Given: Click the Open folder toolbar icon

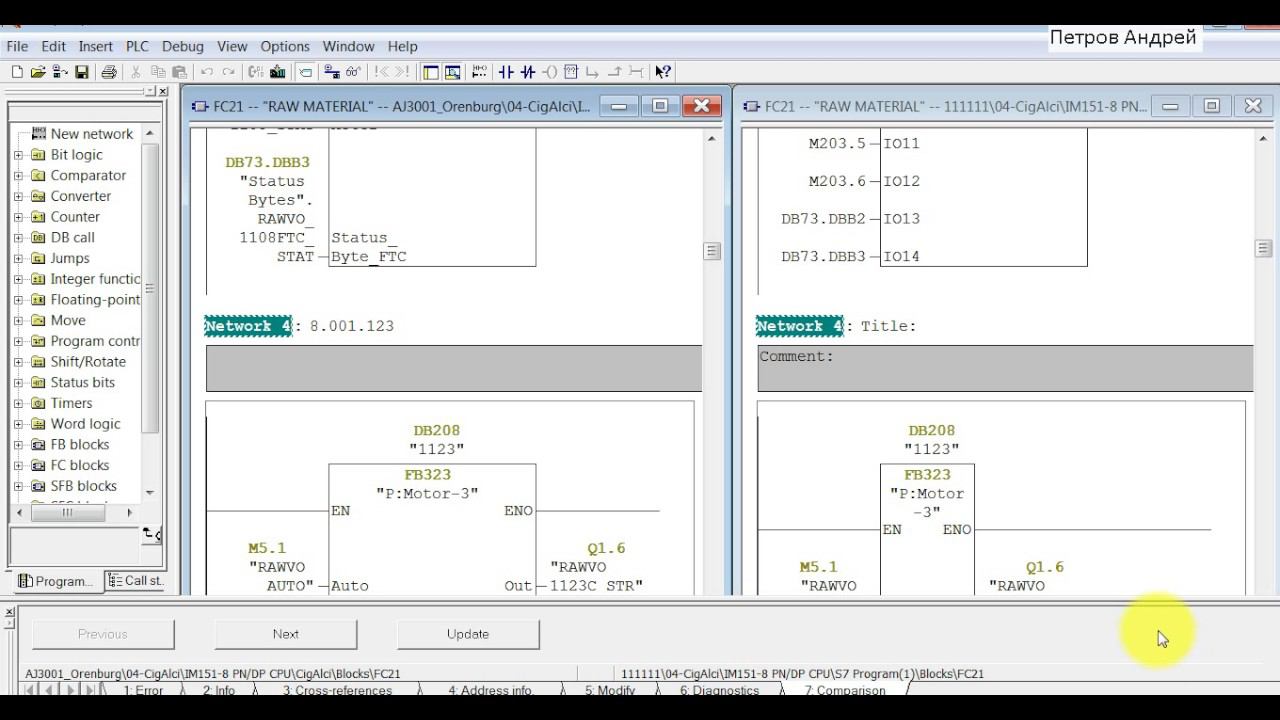Looking at the screenshot, I should click(38, 72).
